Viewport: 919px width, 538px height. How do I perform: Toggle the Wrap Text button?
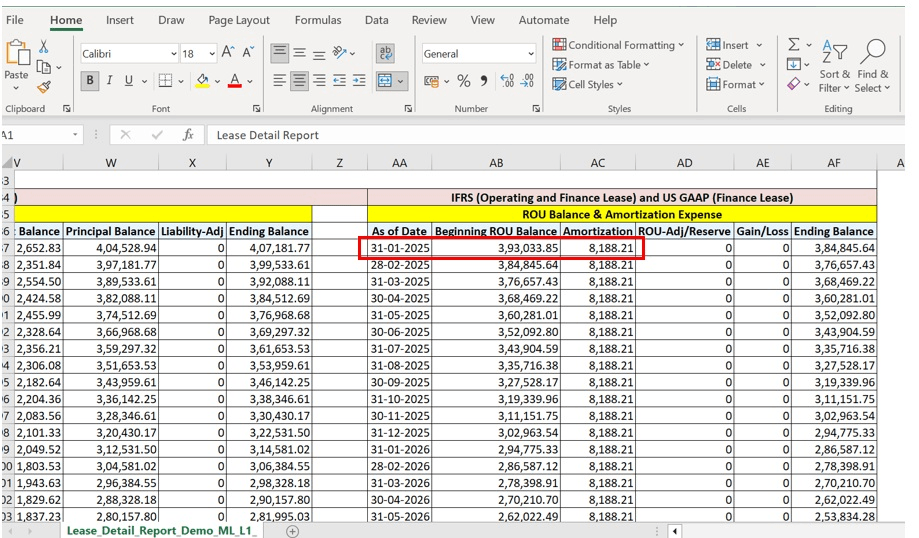pos(386,53)
